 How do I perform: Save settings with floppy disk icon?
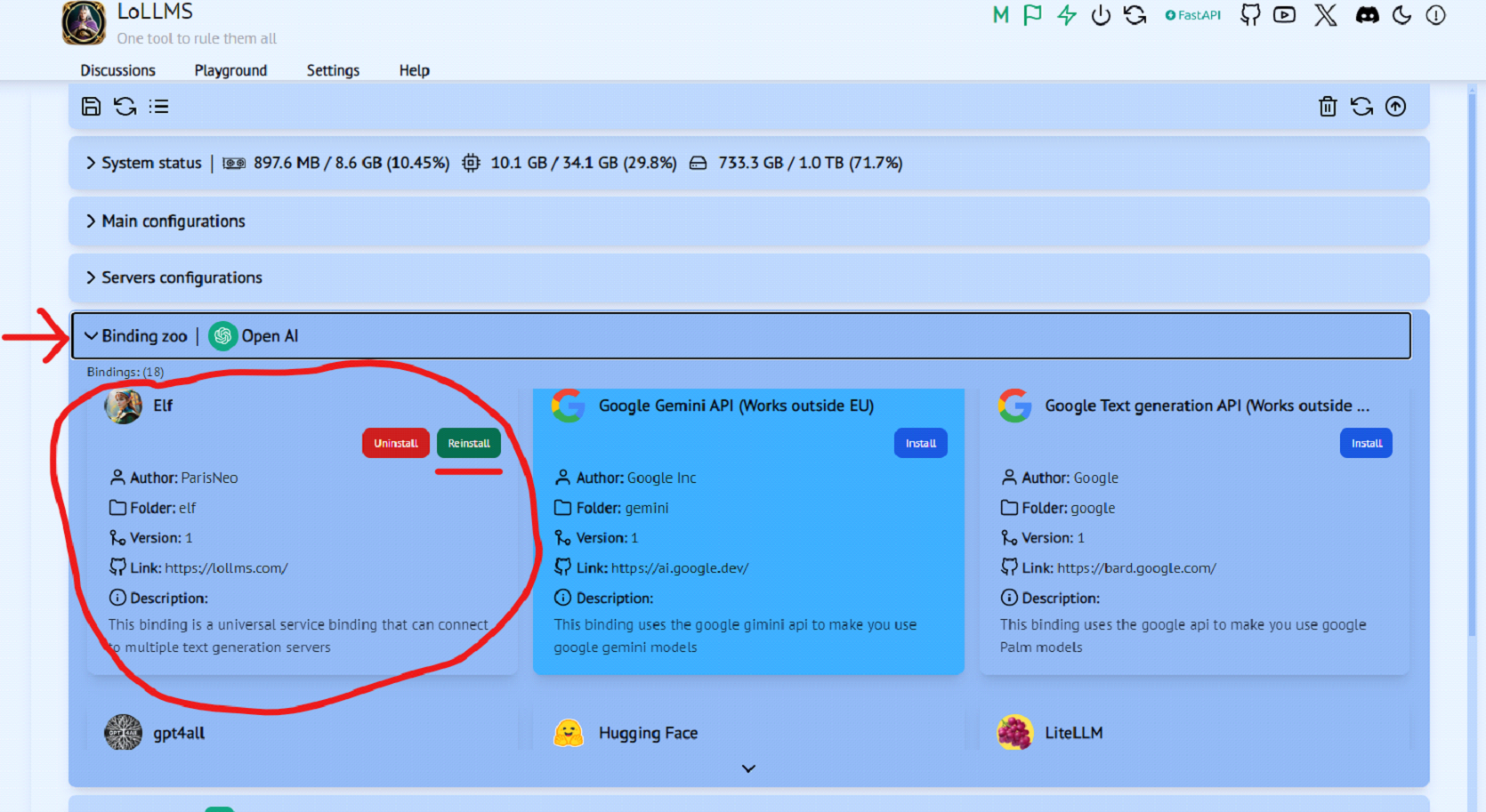91,107
